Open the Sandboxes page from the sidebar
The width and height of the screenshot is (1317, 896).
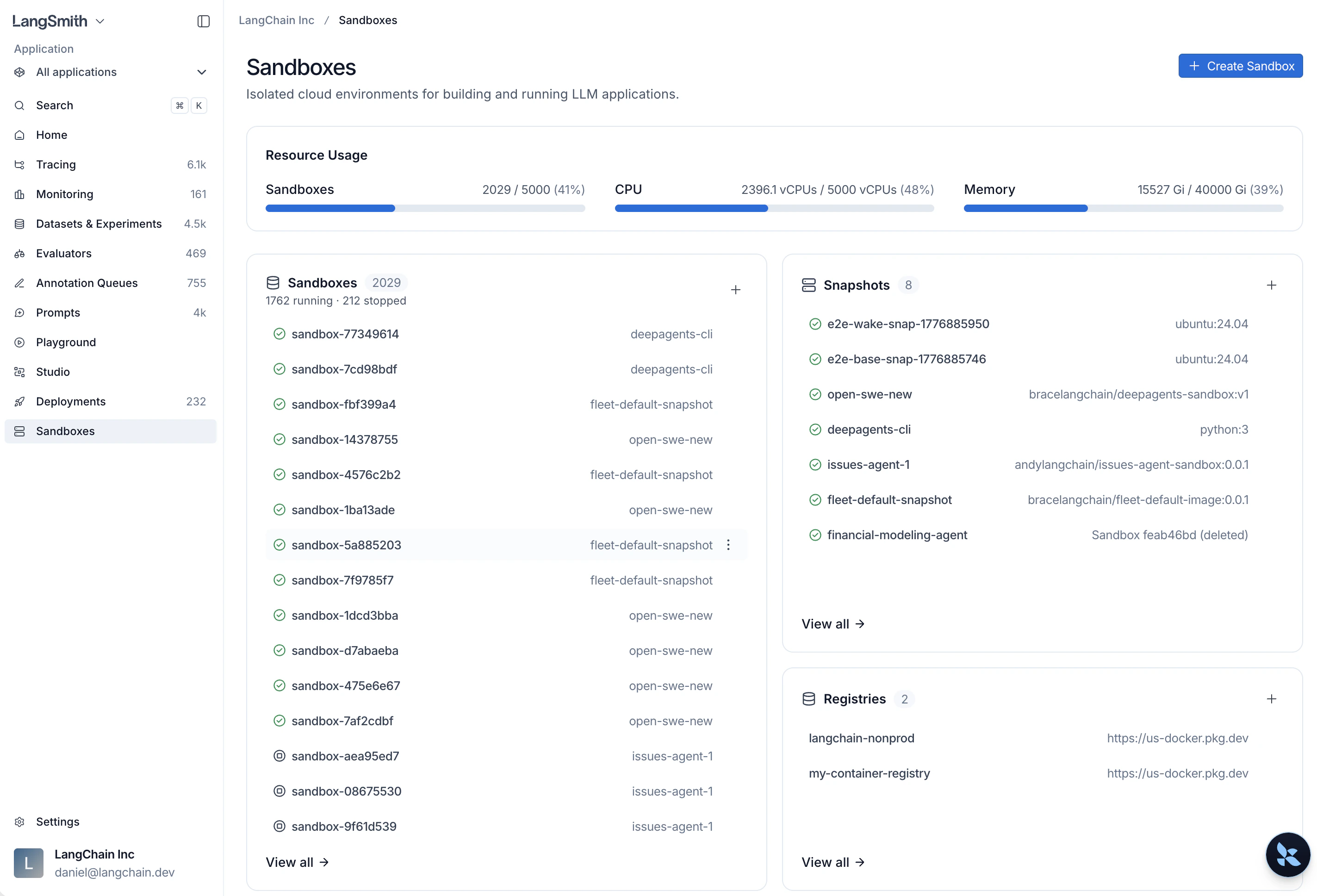(x=65, y=431)
